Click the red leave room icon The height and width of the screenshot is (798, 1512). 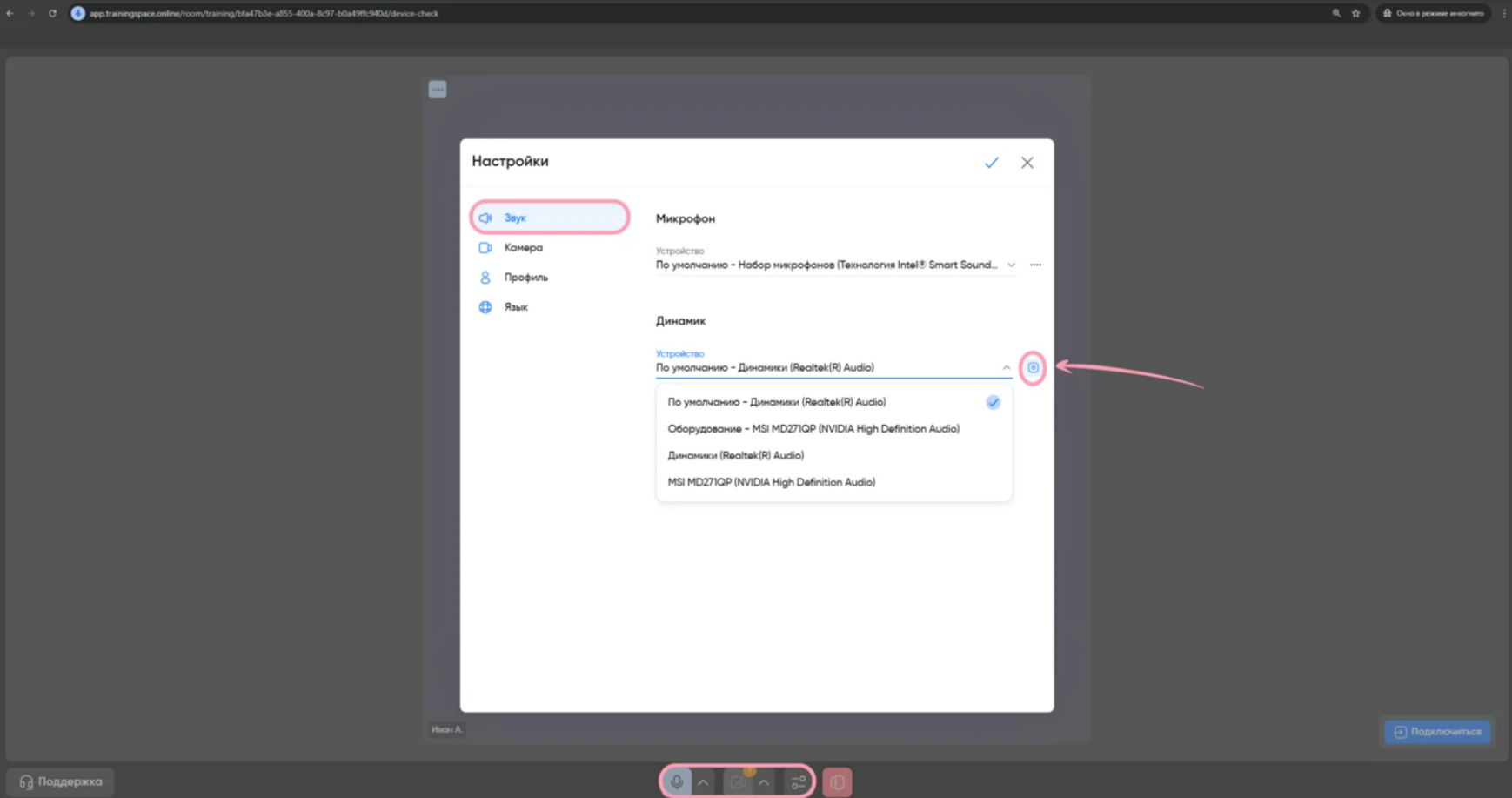click(x=837, y=781)
